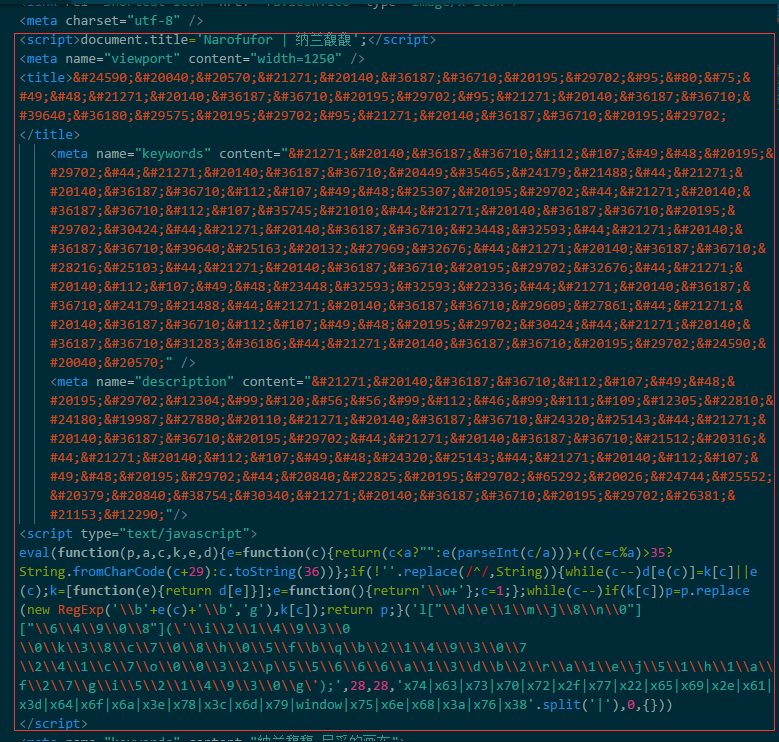Click the &#12290; entity ending description

pos(135,515)
